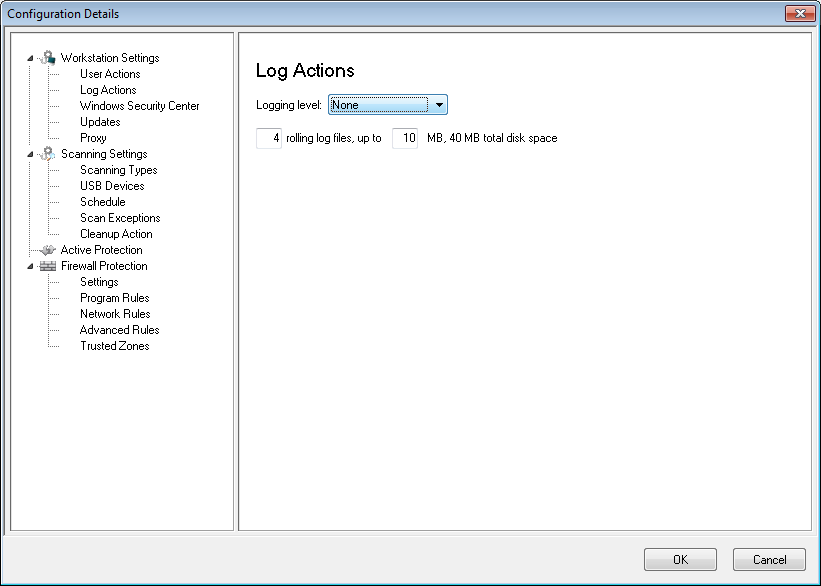Open Windows Security Center settings
The image size is (821, 586).
(x=139, y=106)
